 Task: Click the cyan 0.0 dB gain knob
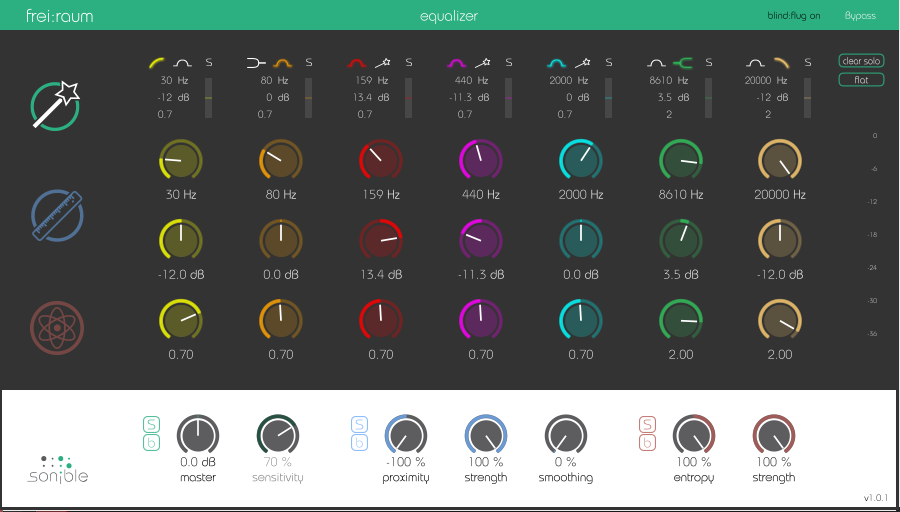(580, 241)
